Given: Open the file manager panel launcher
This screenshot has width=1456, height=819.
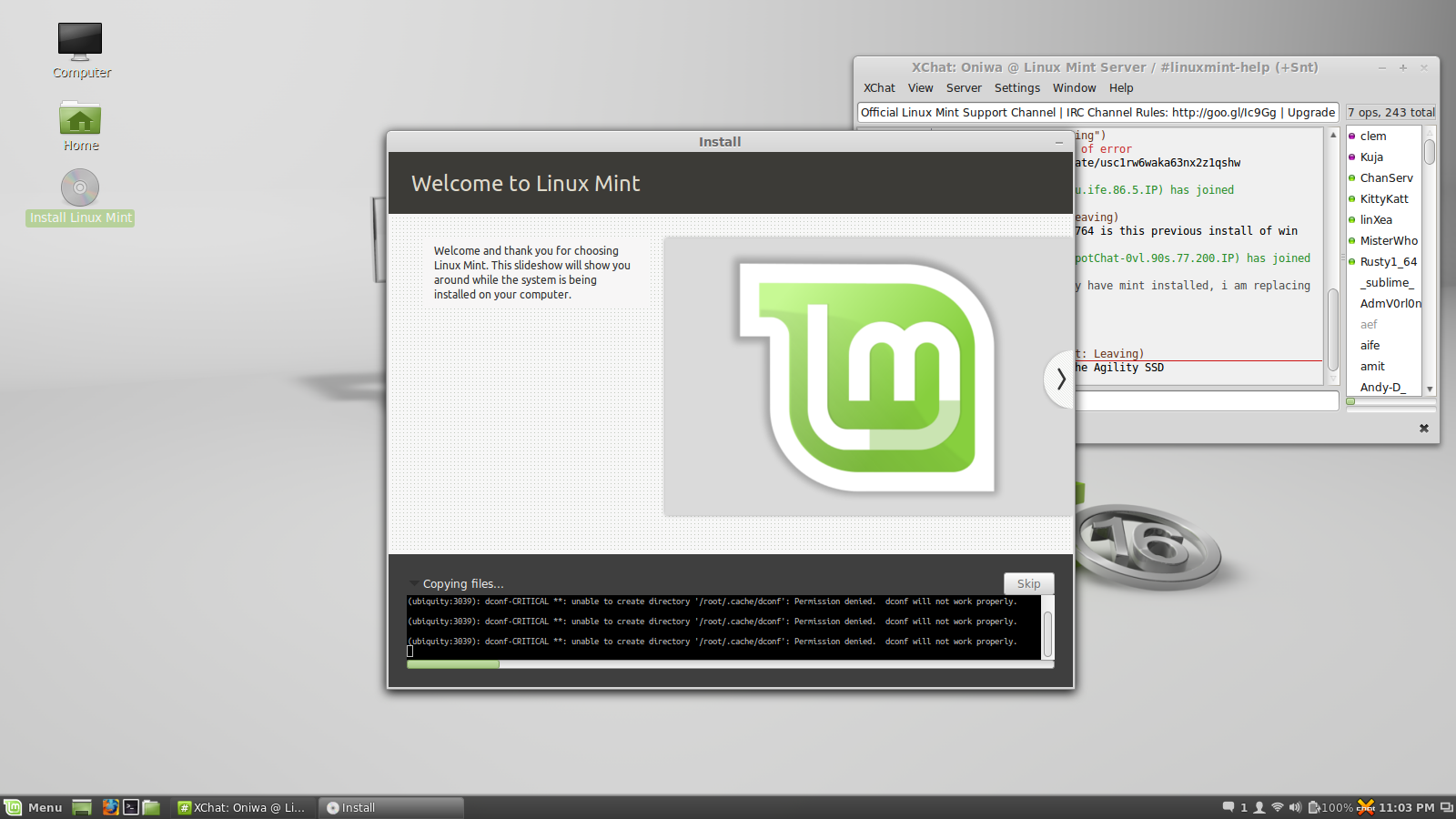Looking at the screenshot, I should (151, 807).
